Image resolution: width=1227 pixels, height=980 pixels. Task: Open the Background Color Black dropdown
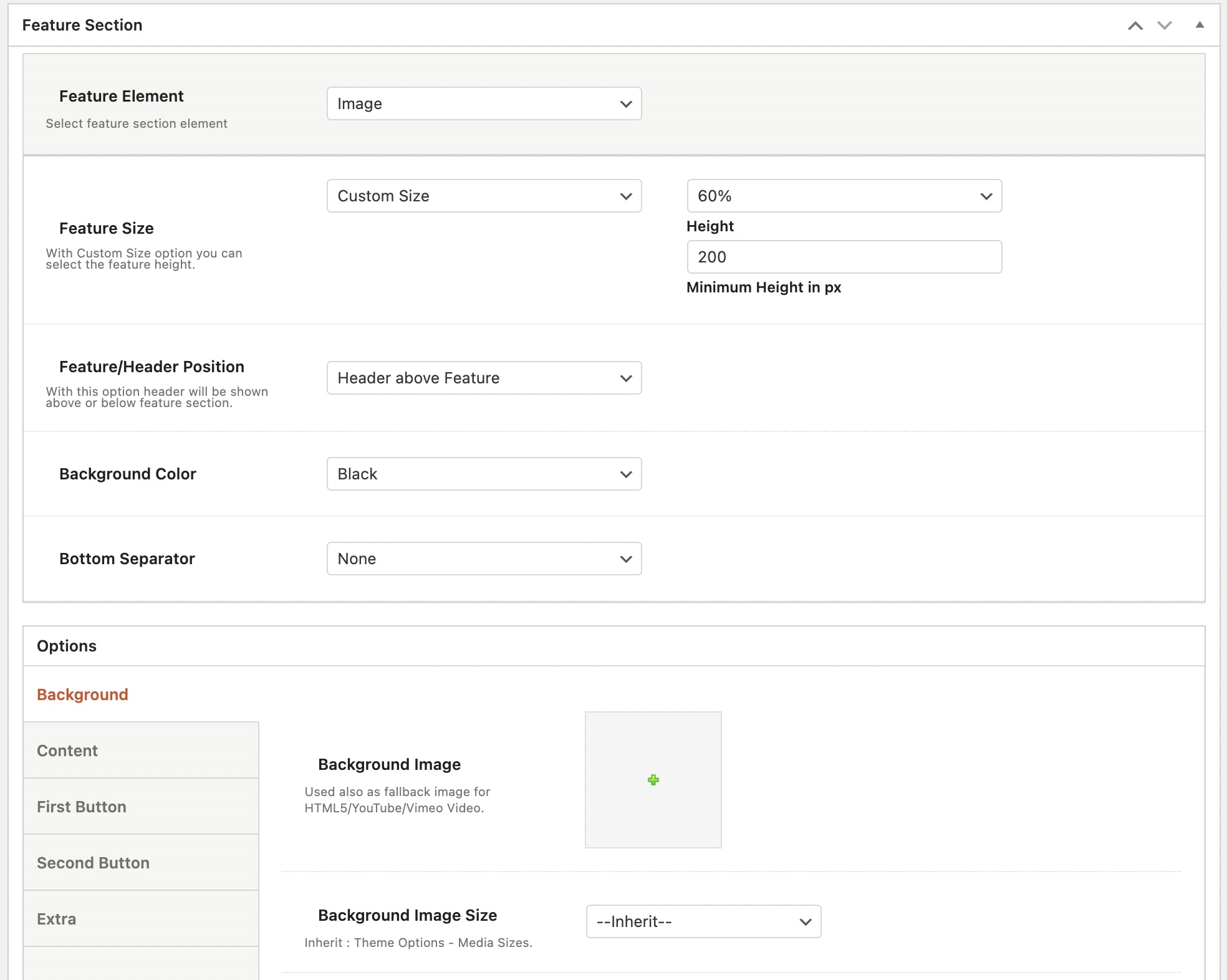484,474
